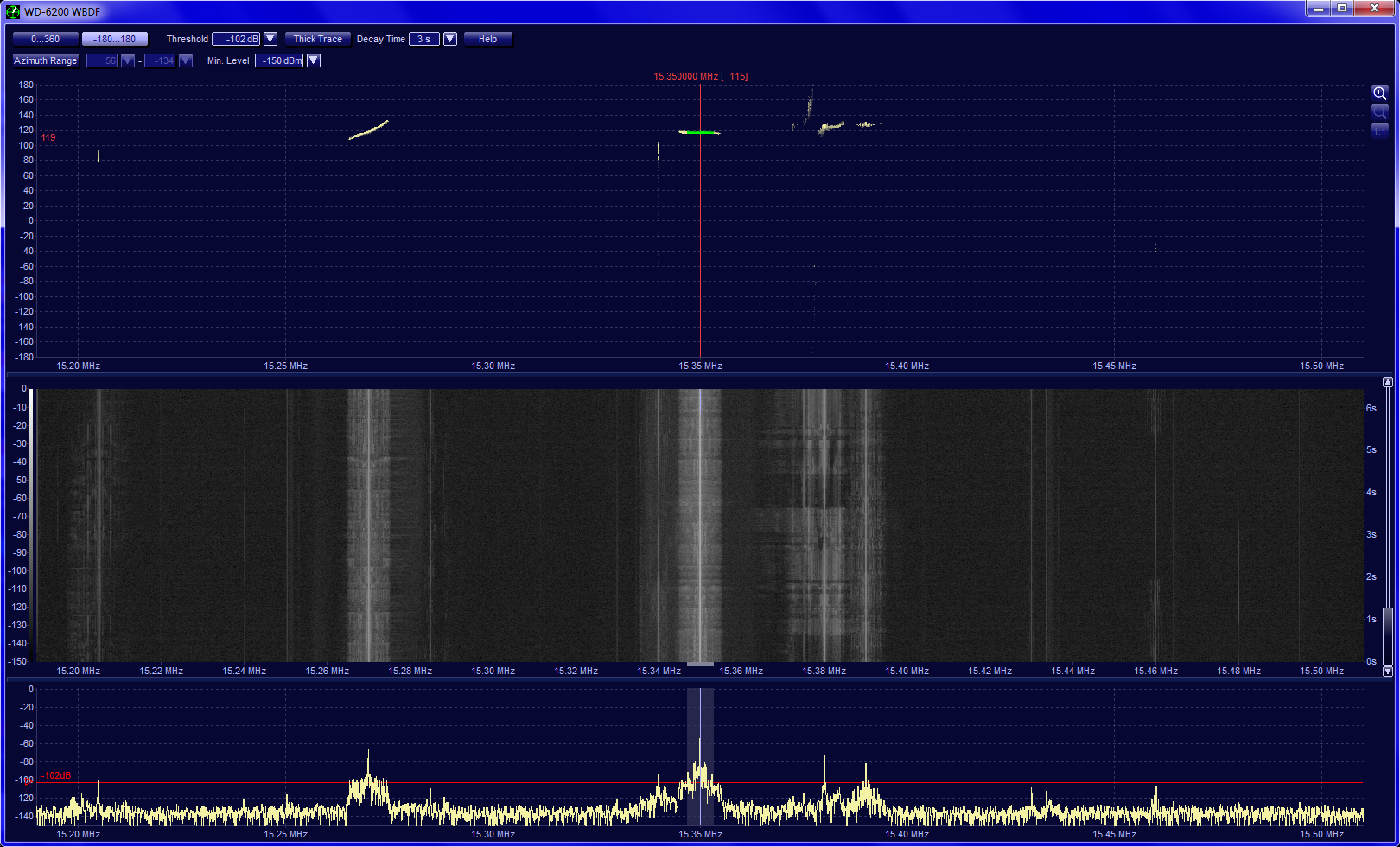Open the Help button
Image resolution: width=1400 pixels, height=847 pixels.
pos(487,39)
